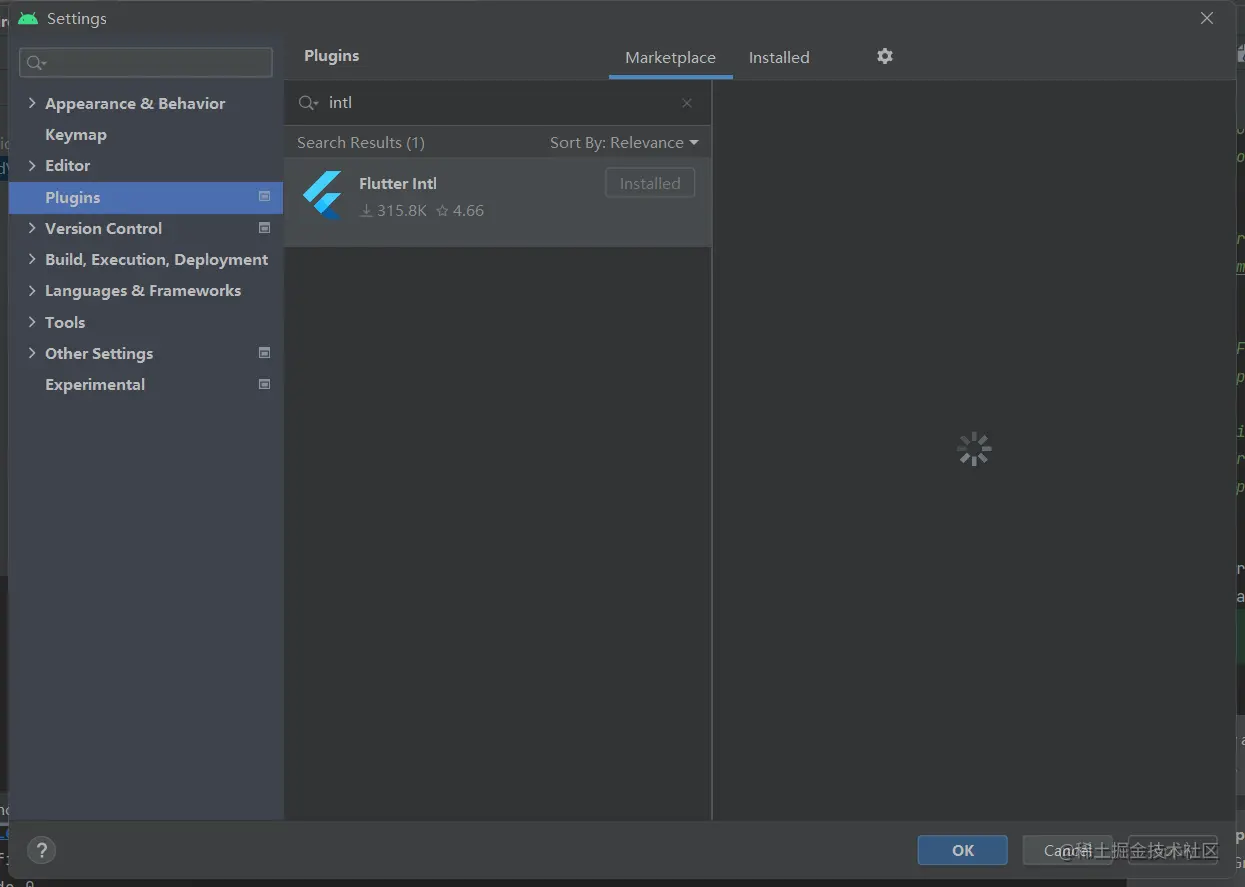Viewport: 1245px width, 887px height.
Task: Click the star rating icon for Flutter Intl
Action: (443, 211)
